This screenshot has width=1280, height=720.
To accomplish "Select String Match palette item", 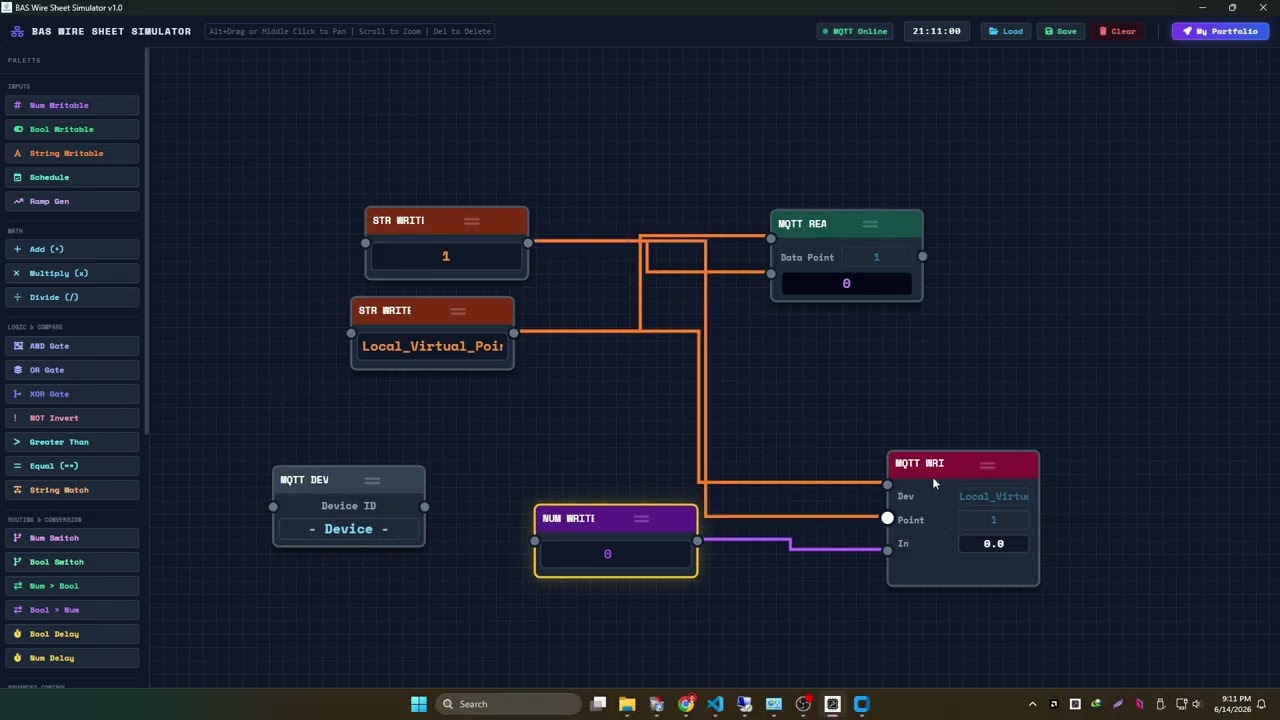I will pyautogui.click(x=72, y=490).
